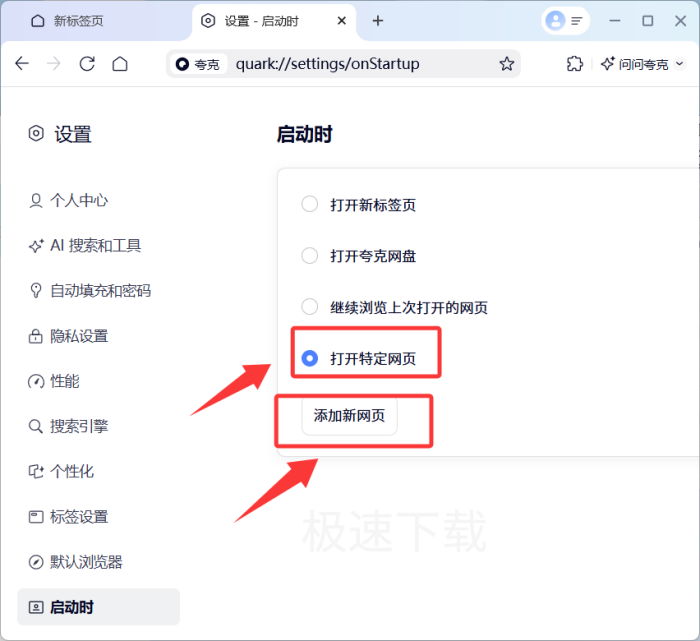Select 打开新标签页 radio option

[310, 205]
